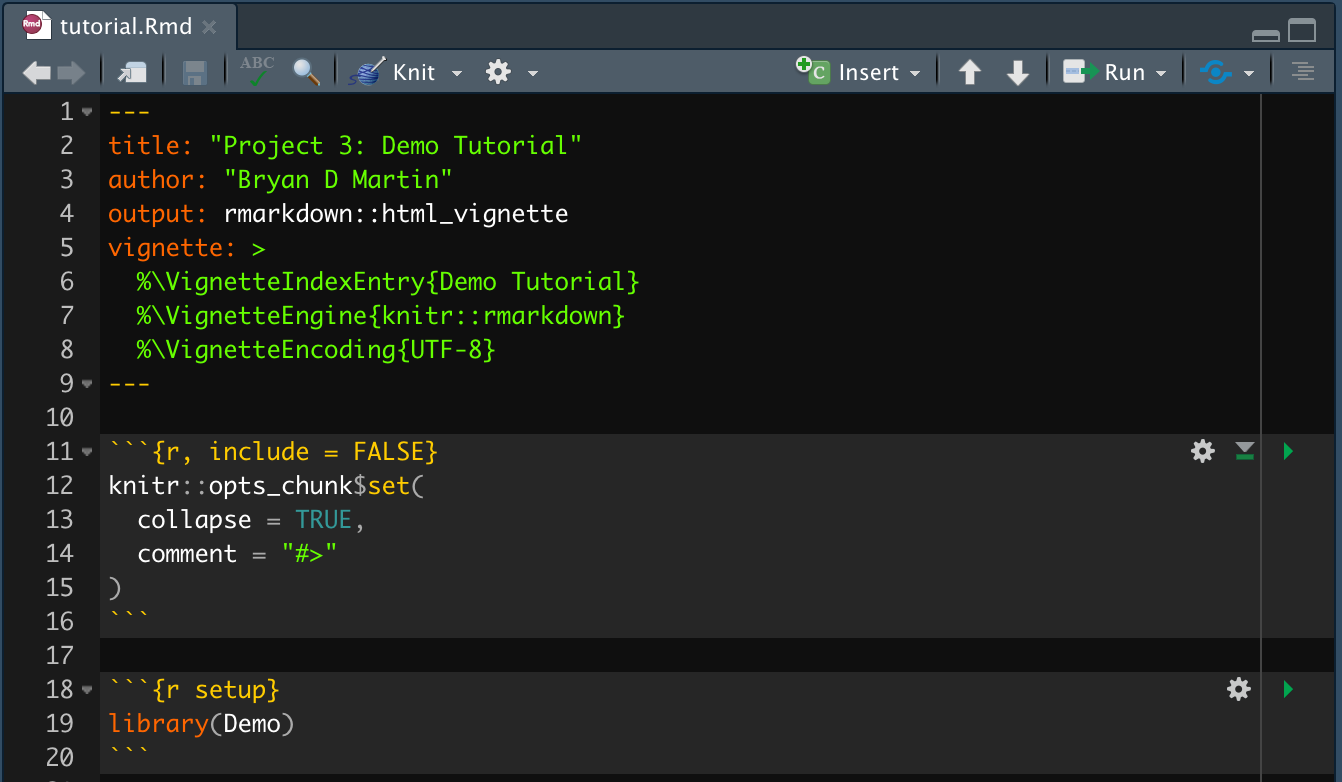Go back to previous source location
Image resolution: width=1342 pixels, height=782 pixels.
coord(37,72)
